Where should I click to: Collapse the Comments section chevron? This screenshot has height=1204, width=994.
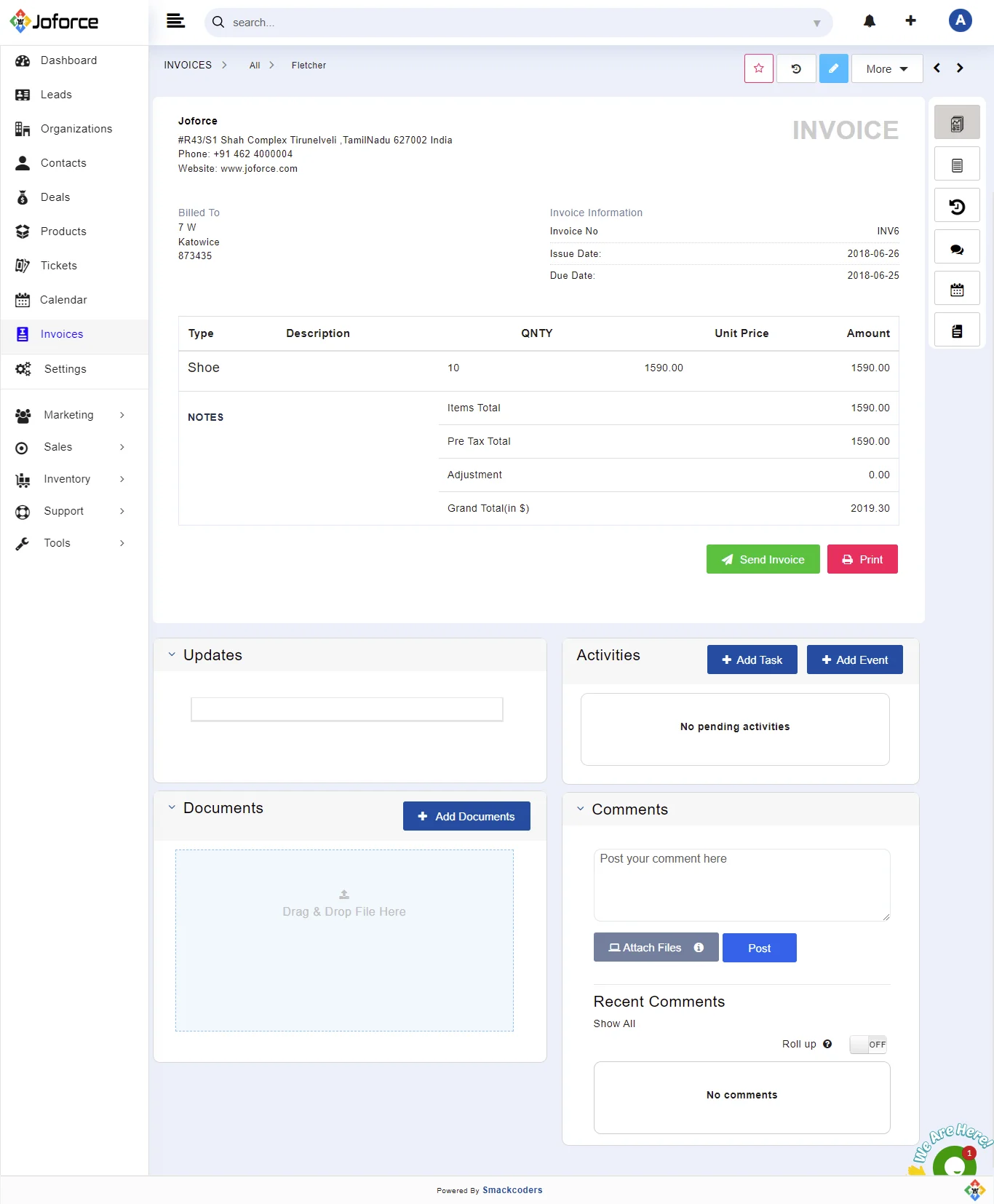(x=581, y=809)
